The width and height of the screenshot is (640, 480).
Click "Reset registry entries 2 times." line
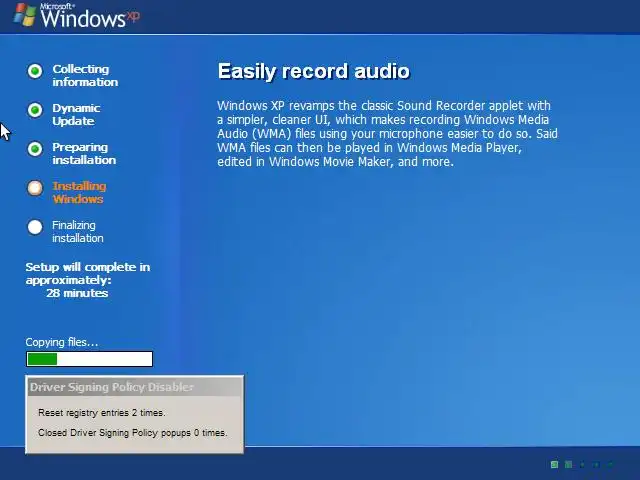pos(102,413)
